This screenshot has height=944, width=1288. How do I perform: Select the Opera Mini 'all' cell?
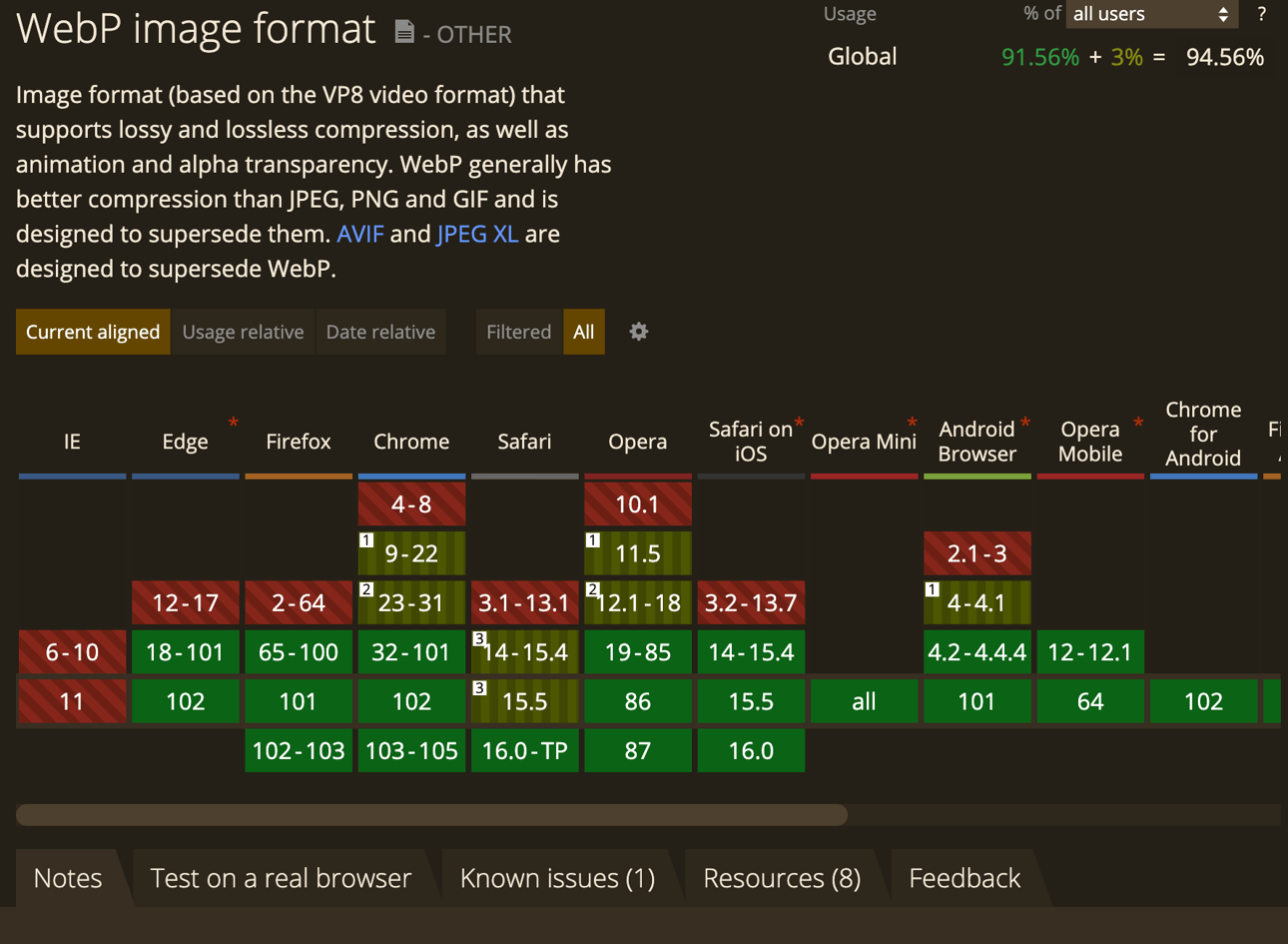[864, 701]
